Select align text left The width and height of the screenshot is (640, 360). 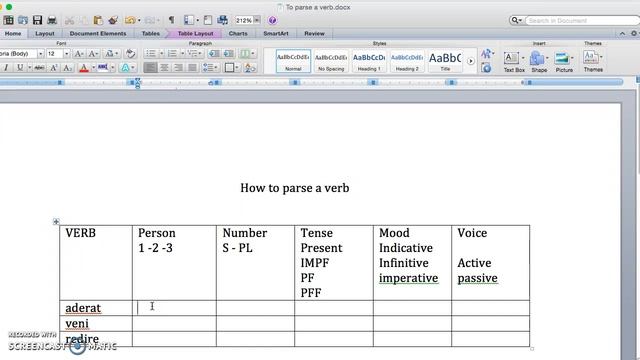(x=150, y=67)
